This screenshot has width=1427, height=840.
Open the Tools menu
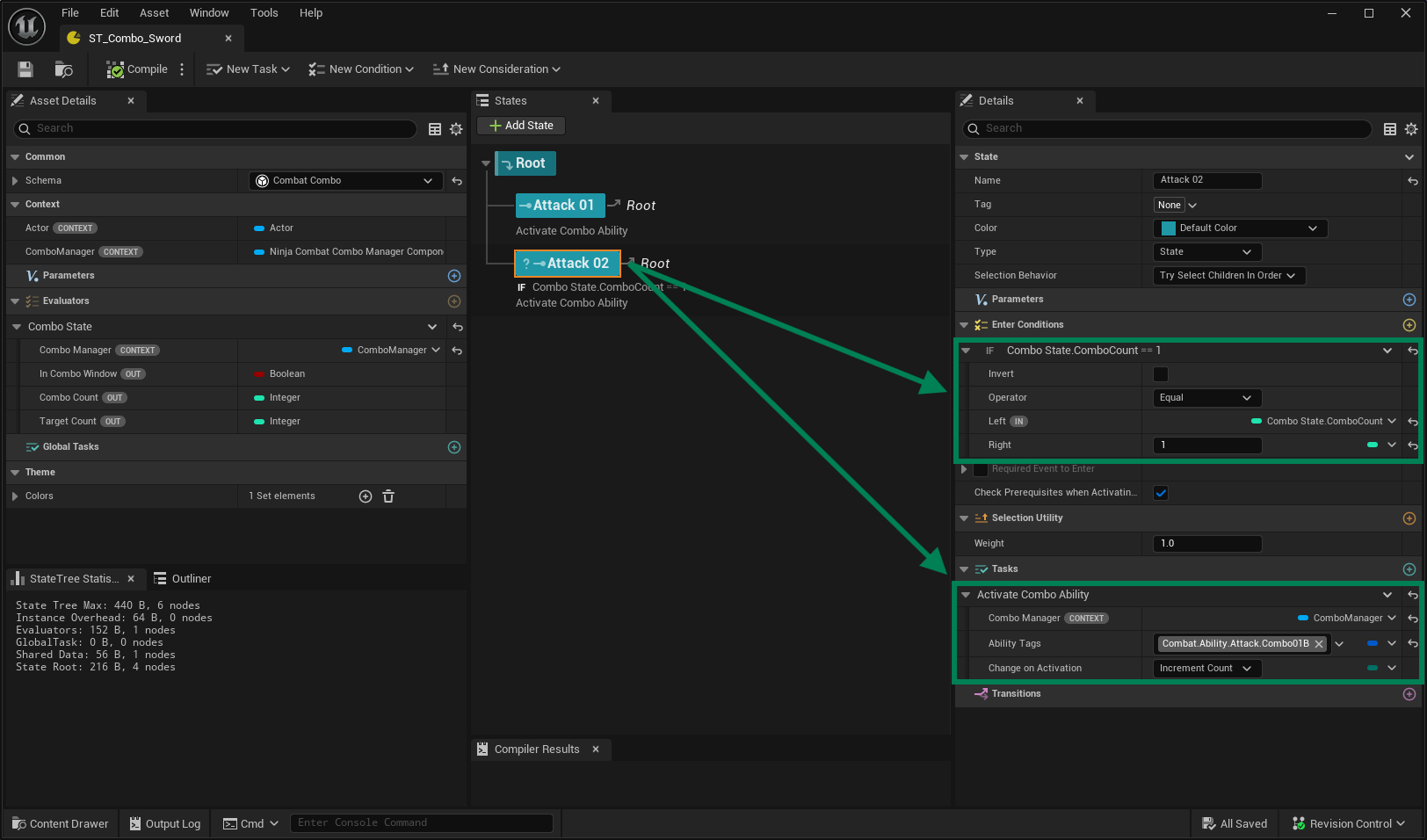pyautogui.click(x=264, y=13)
